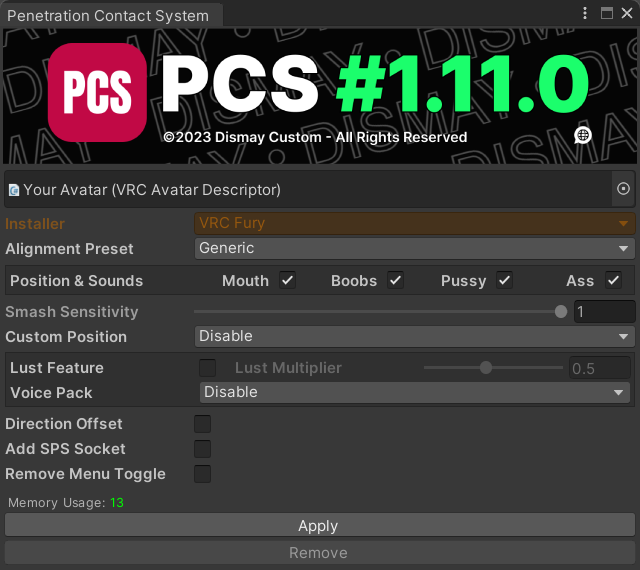Click the copyright Dismay Custom text

[x=315, y=137]
